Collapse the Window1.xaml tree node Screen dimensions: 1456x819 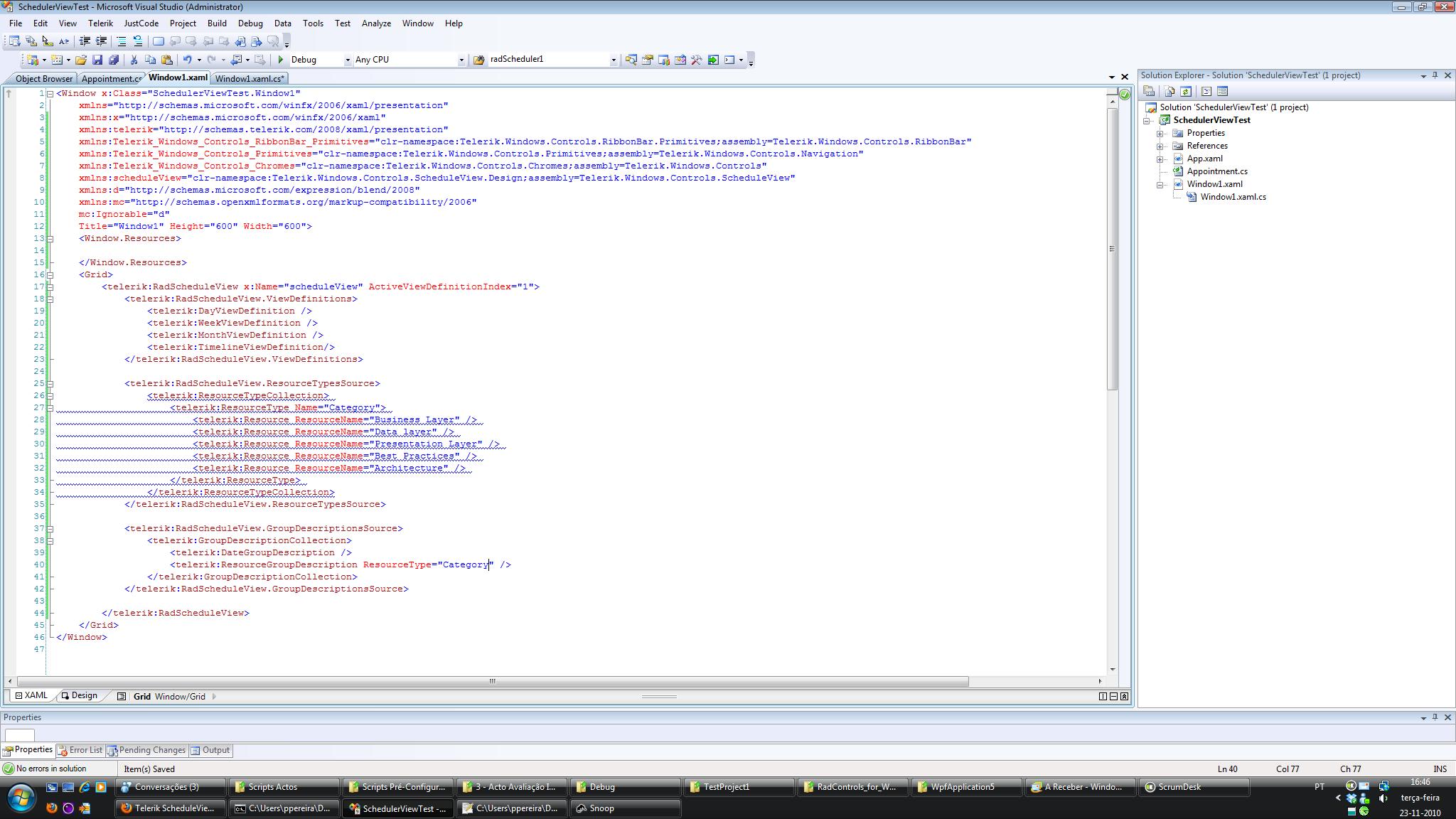pyautogui.click(x=1160, y=184)
